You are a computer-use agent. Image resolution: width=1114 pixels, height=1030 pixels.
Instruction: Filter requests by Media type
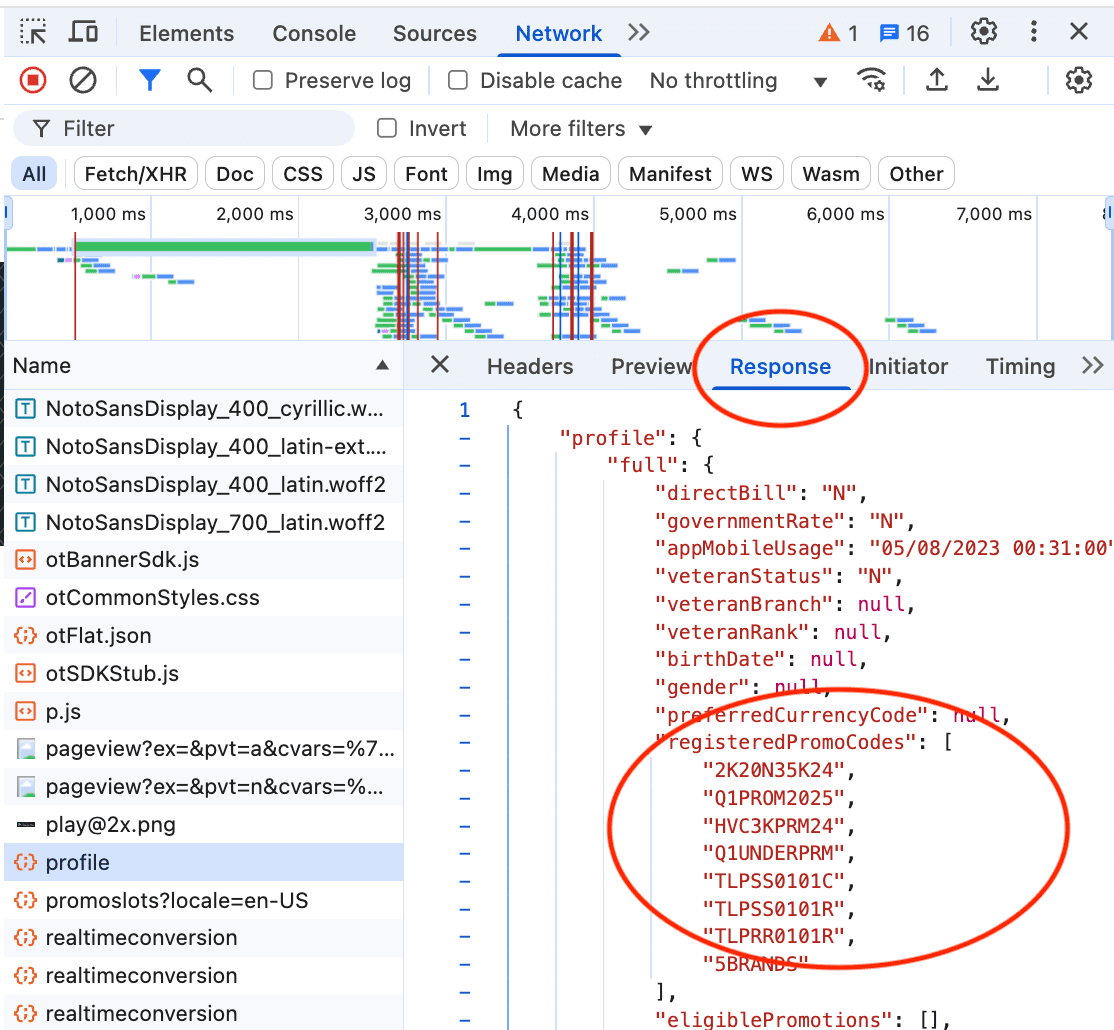coord(570,174)
